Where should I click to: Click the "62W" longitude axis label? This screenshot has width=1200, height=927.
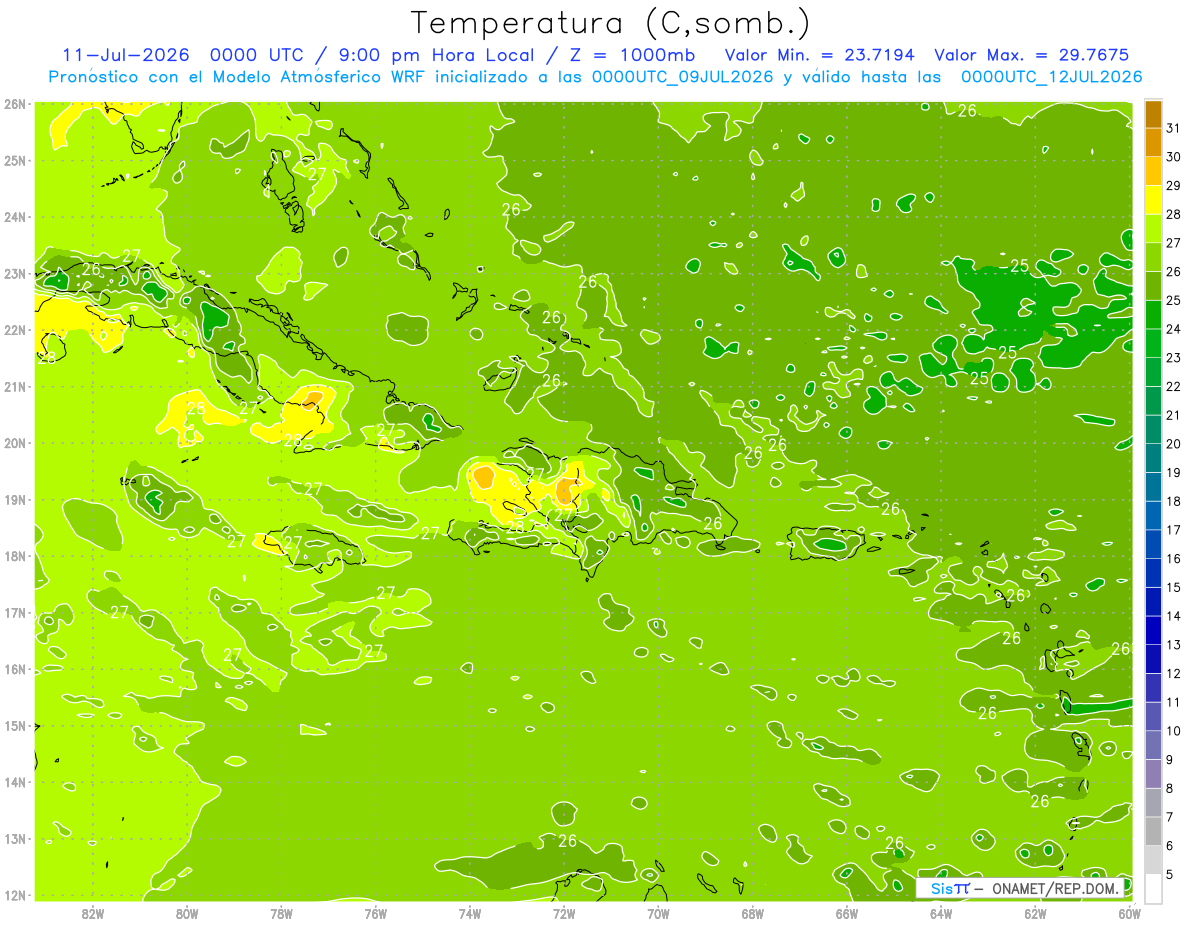coord(1035,913)
